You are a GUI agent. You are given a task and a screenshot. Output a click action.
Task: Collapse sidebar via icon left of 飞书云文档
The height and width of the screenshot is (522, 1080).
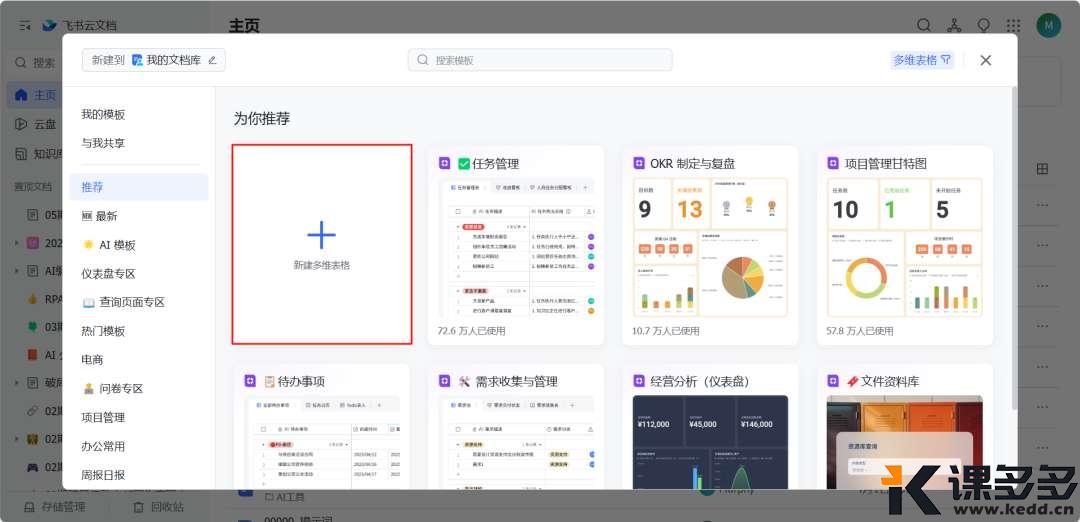click(x=25, y=26)
